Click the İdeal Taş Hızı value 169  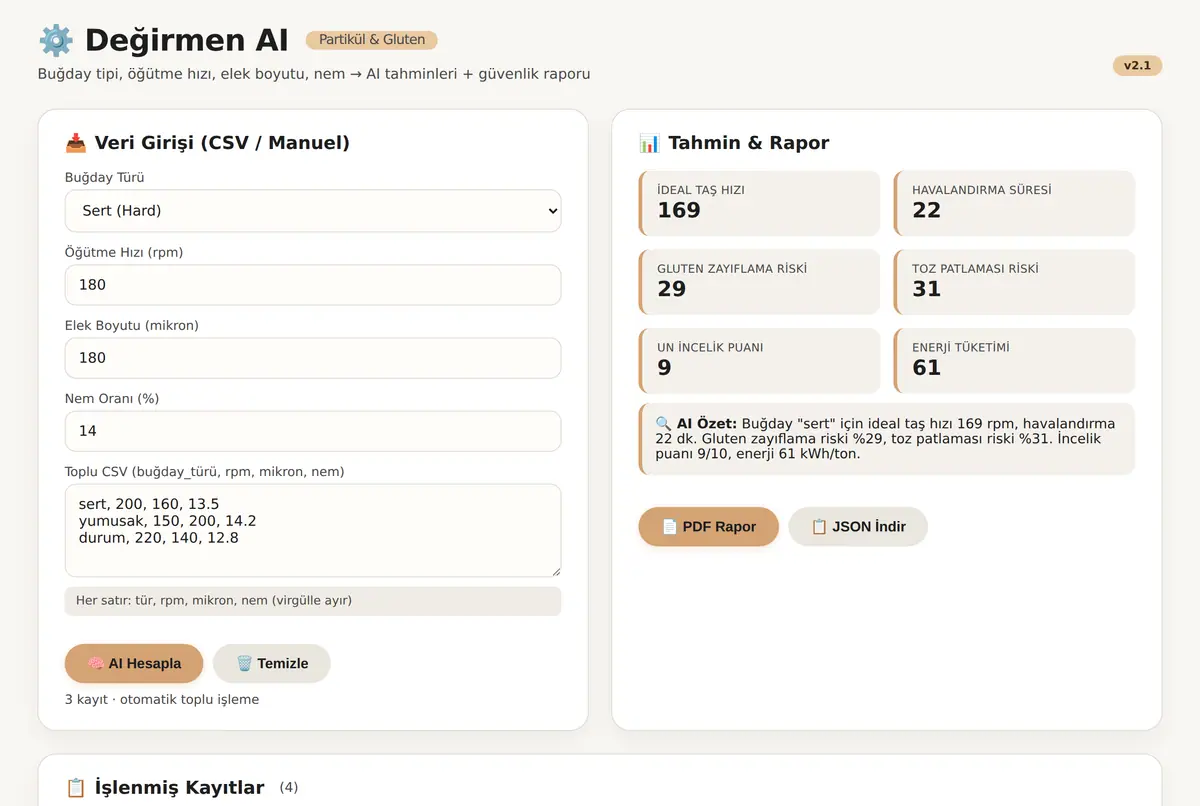click(x=679, y=210)
